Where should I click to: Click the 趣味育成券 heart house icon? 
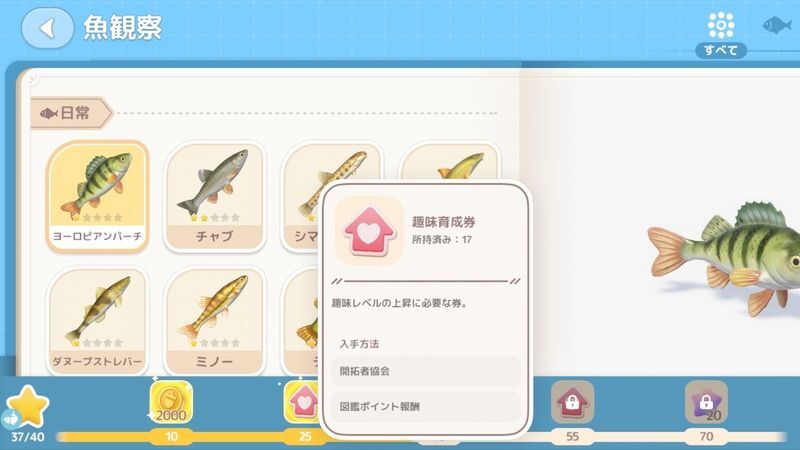(369, 231)
